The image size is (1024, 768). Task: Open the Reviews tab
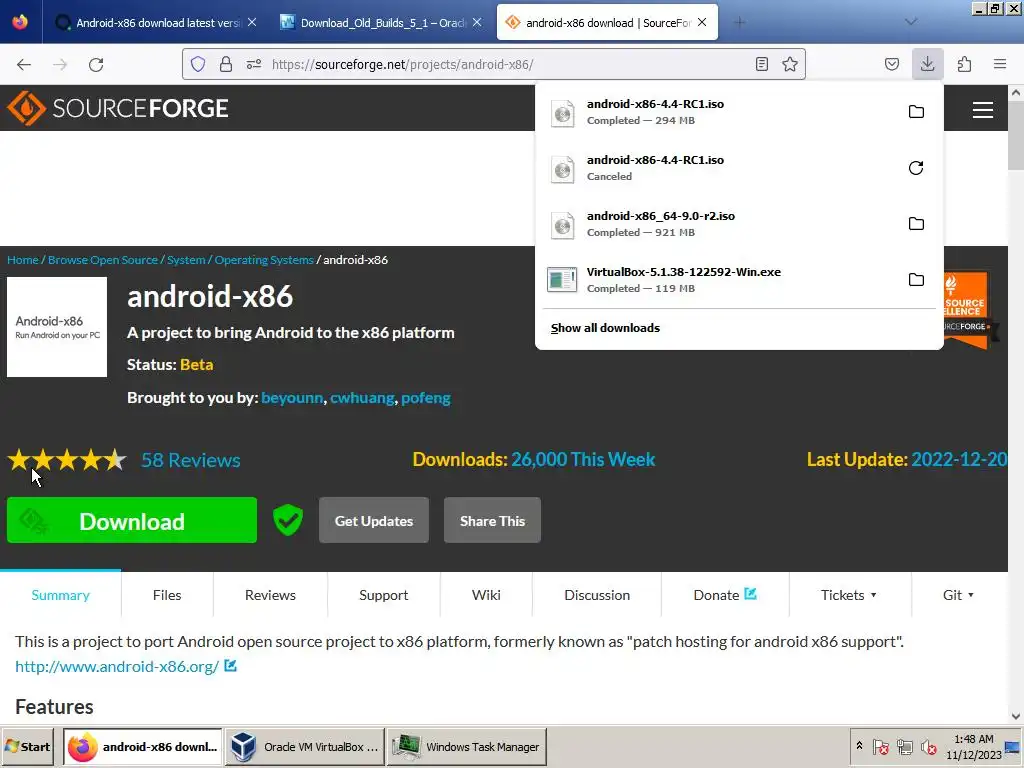270,595
